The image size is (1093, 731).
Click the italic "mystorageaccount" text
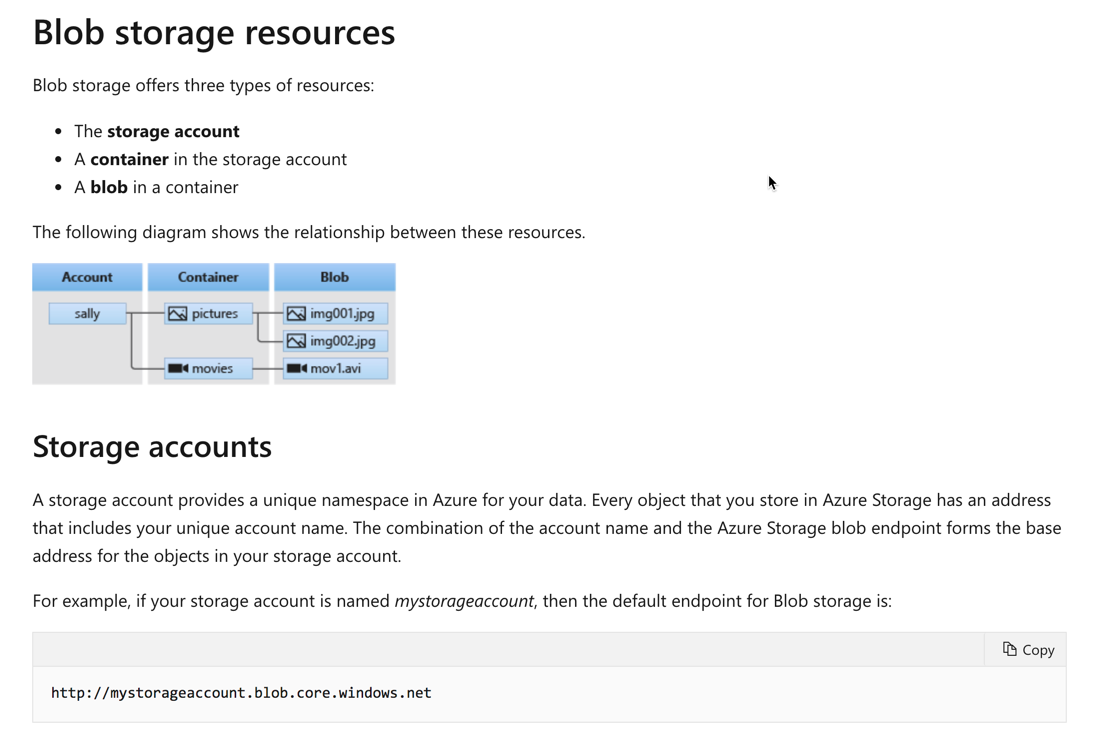pyautogui.click(x=464, y=601)
